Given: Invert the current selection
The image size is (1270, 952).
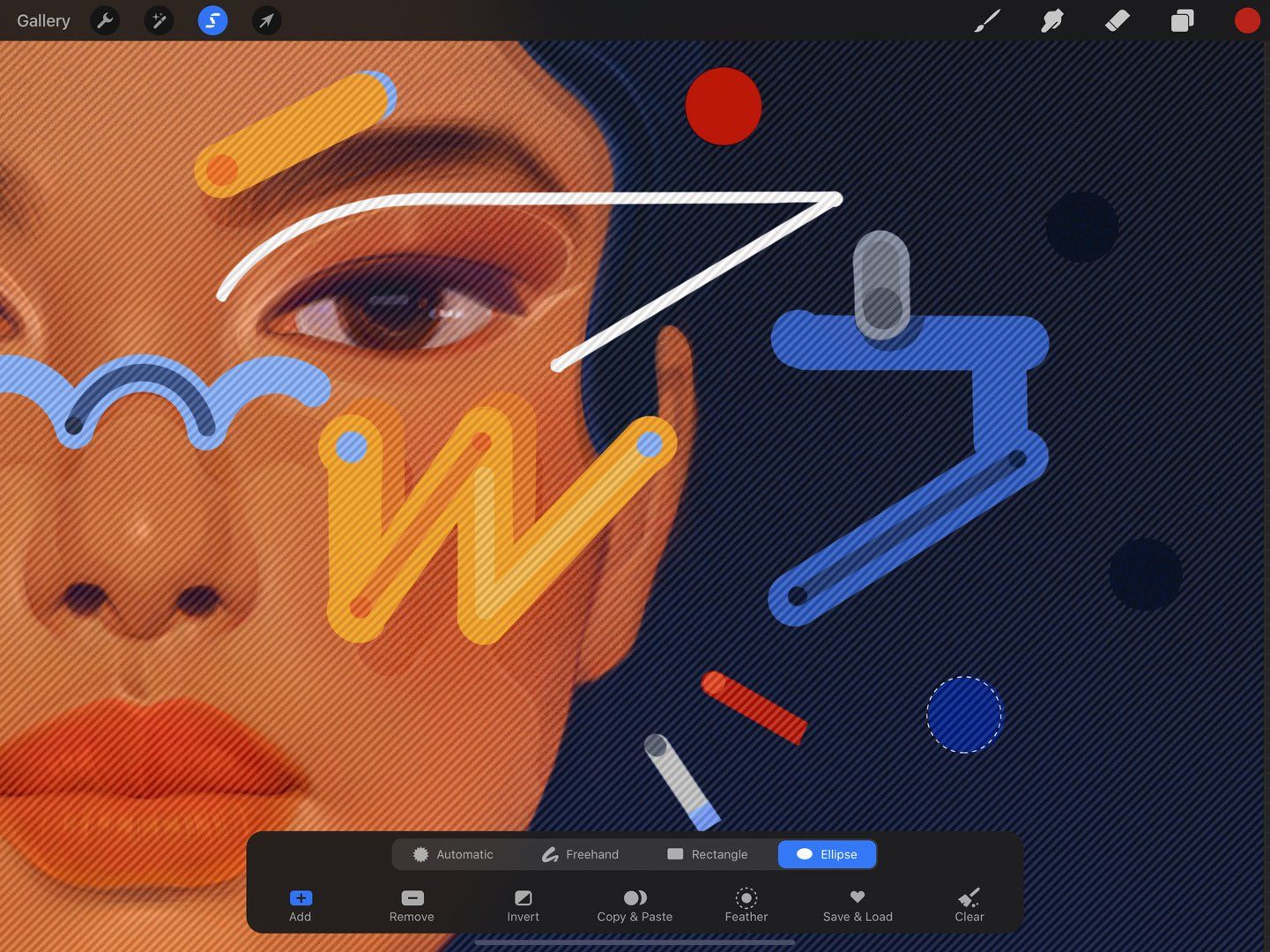Looking at the screenshot, I should pyautogui.click(x=523, y=905).
